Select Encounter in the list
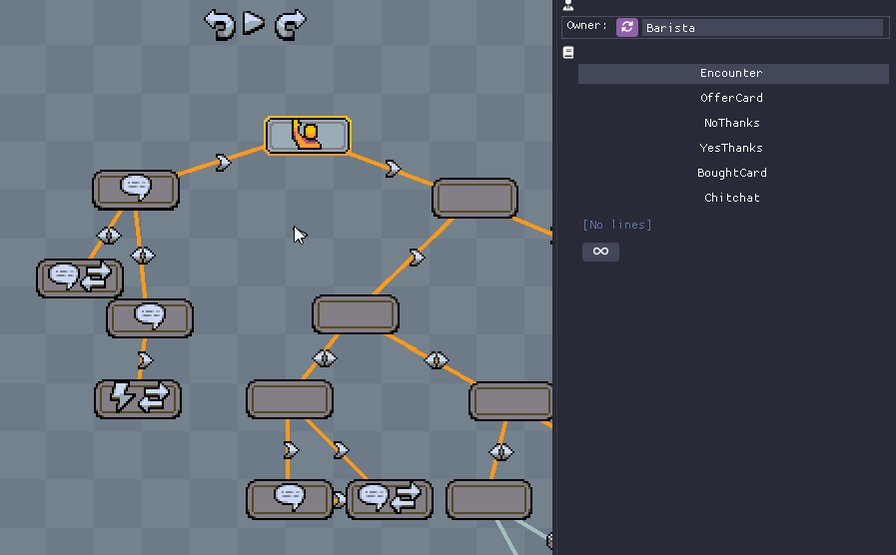Viewport: 896px width, 555px height. [733, 73]
